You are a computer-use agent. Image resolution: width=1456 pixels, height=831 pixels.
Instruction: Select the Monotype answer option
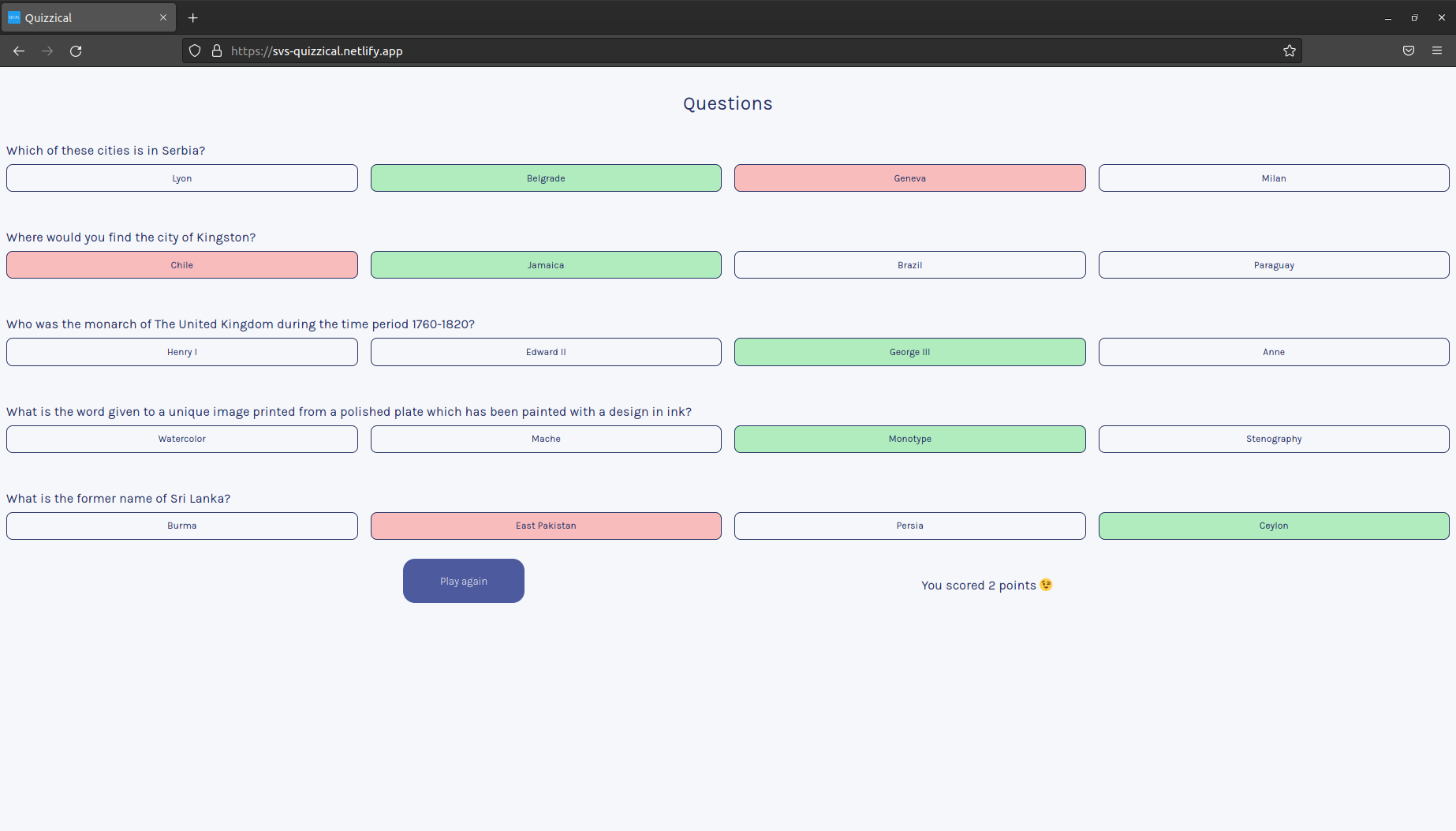click(909, 439)
